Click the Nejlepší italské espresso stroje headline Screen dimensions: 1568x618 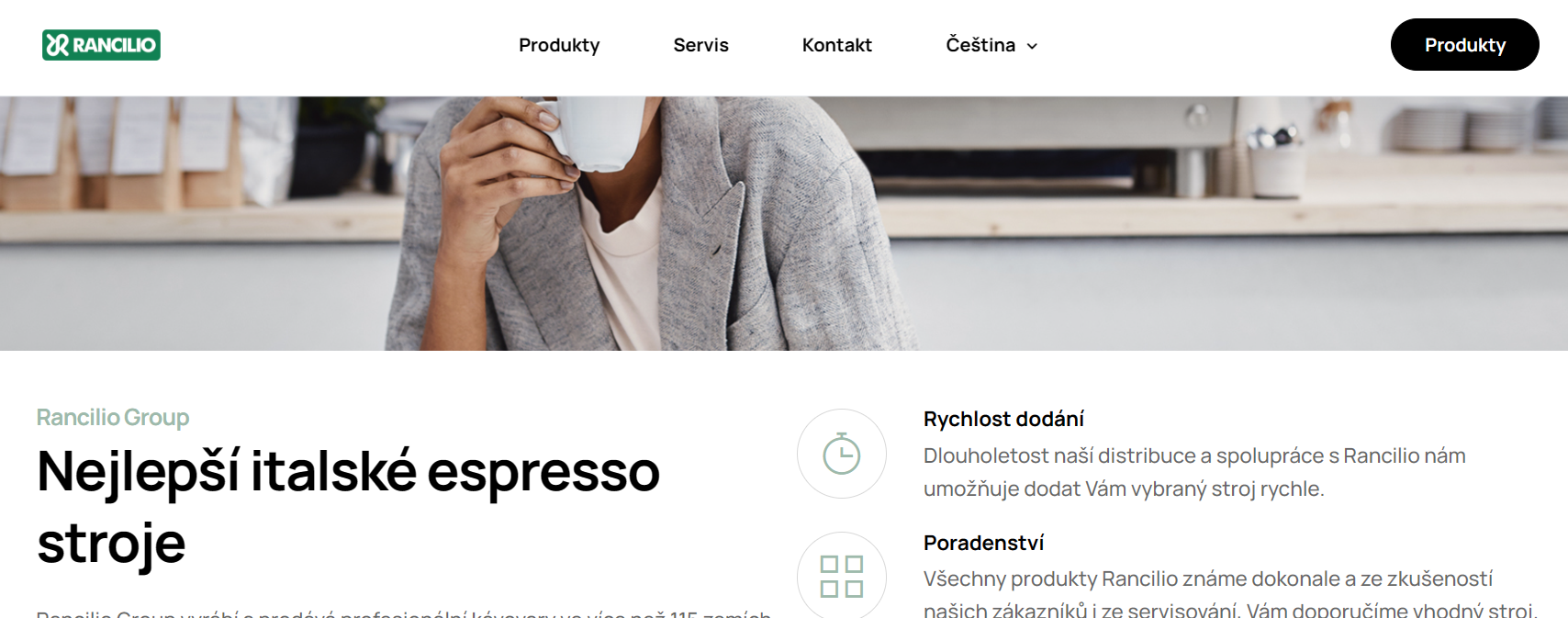pos(348,507)
